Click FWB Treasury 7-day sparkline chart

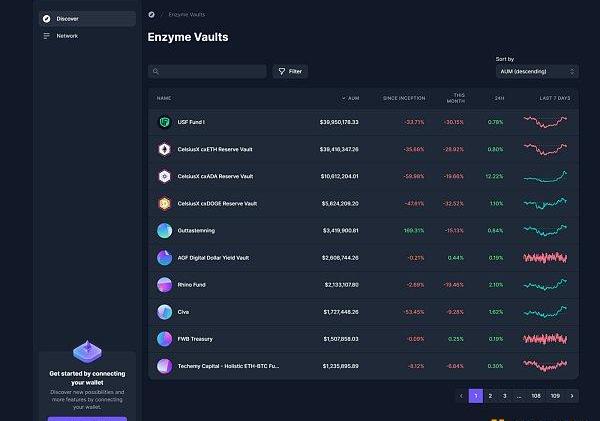pyautogui.click(x=545, y=338)
